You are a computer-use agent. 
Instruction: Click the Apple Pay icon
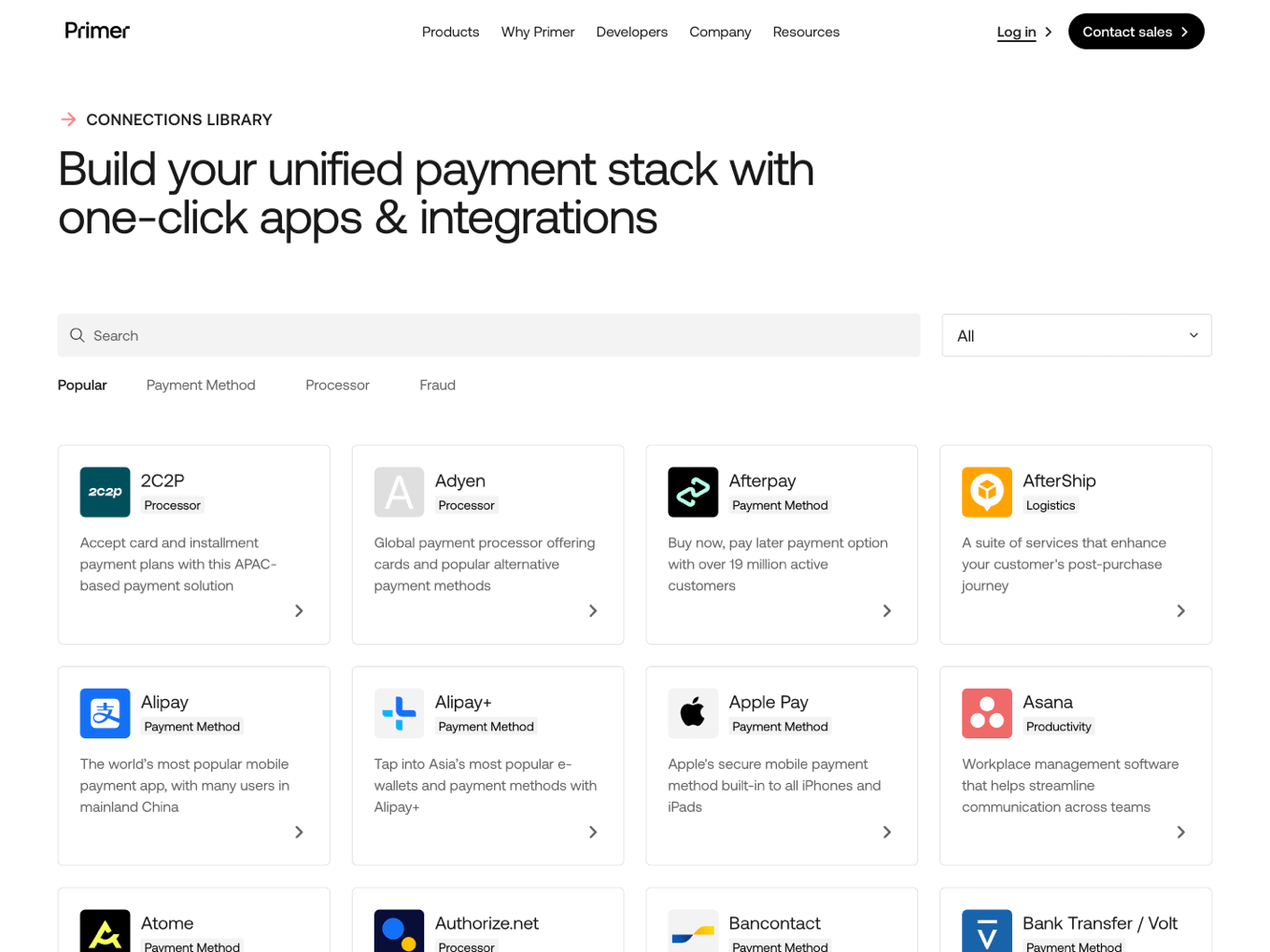pyautogui.click(x=693, y=713)
